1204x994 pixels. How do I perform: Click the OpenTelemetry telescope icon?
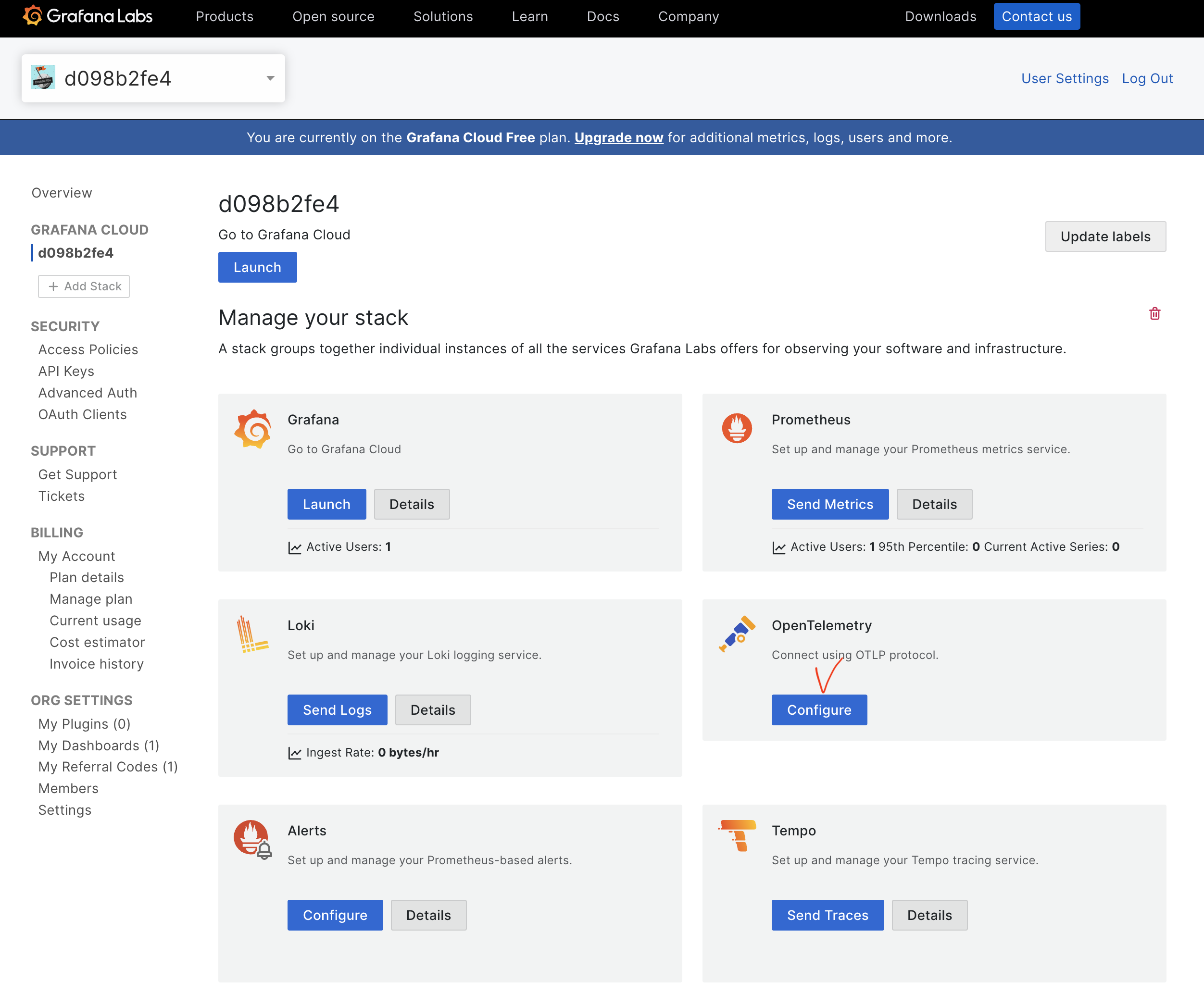(x=737, y=634)
